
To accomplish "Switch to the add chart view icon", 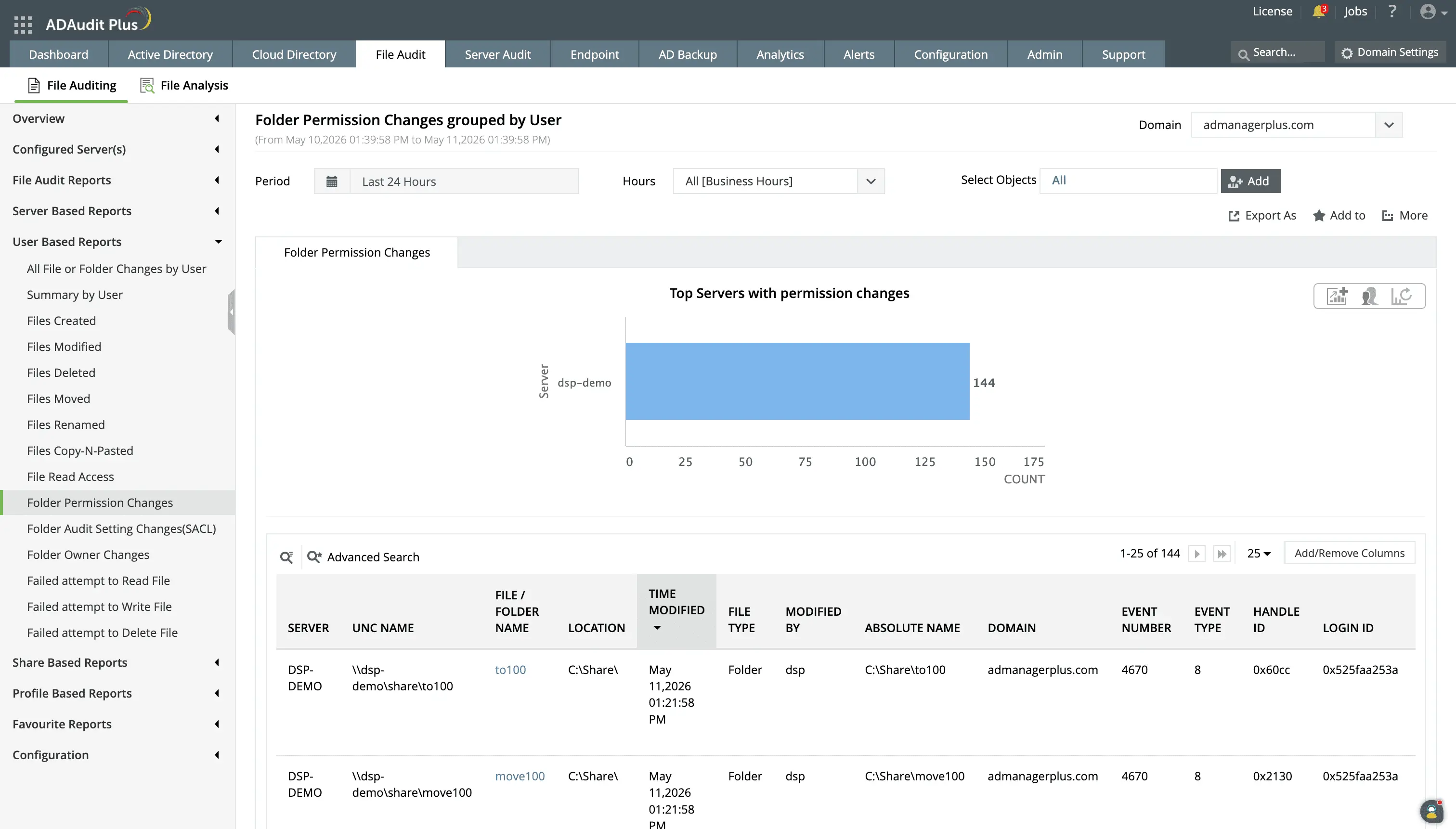I will click(x=1337, y=296).
